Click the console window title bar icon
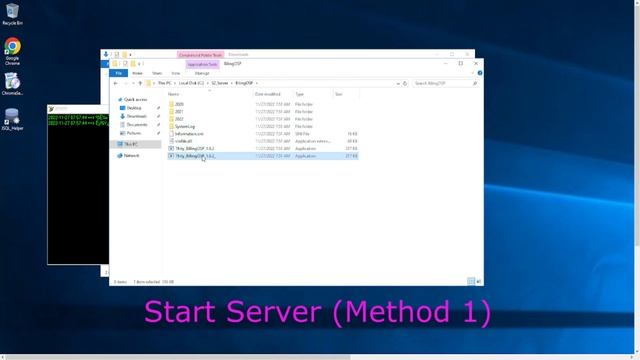640x360 pixels. click(x=51, y=109)
